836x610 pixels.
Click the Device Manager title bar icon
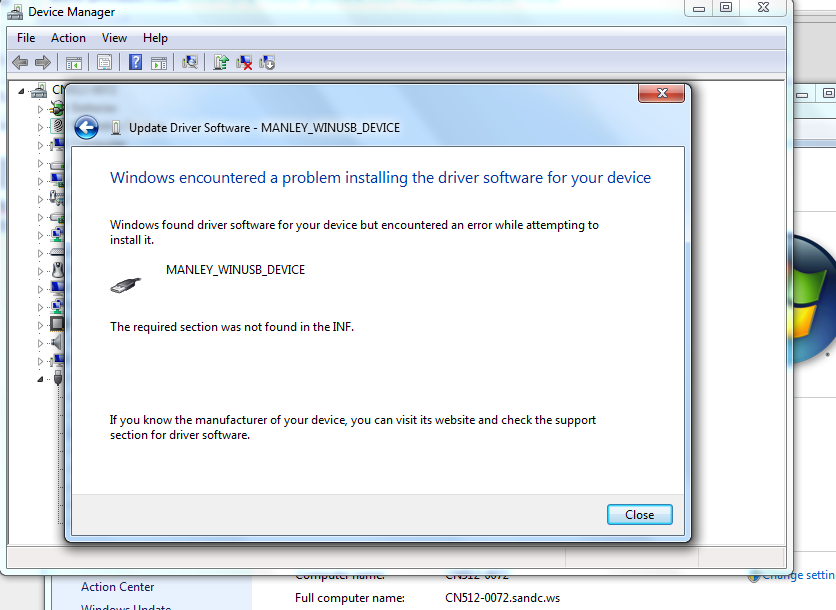(x=15, y=12)
